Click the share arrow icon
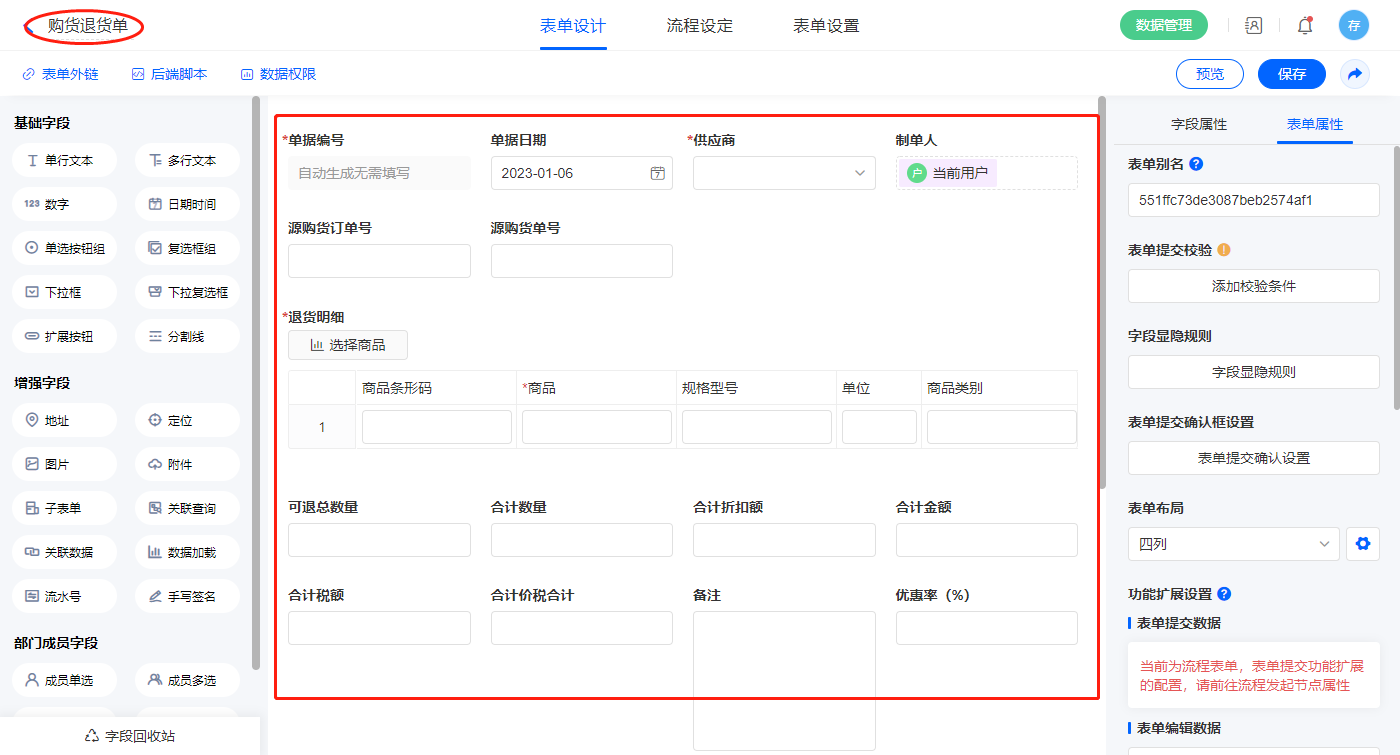Image resolution: width=1400 pixels, height=755 pixels. tap(1354, 74)
